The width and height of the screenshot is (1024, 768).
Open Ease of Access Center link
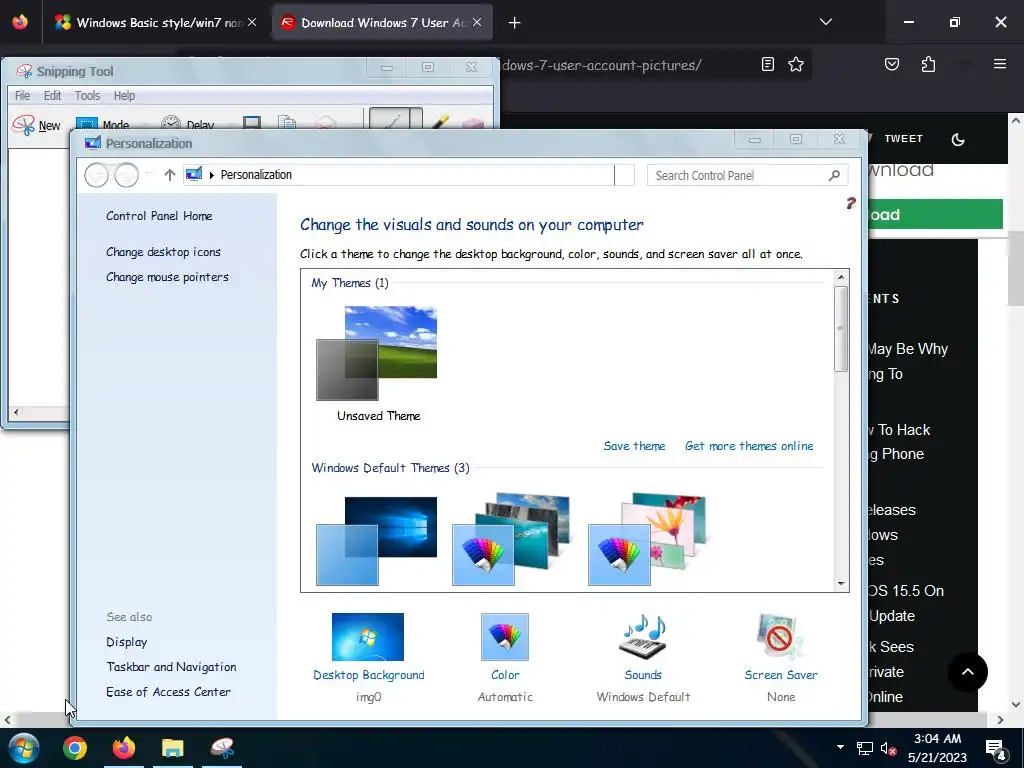tap(168, 692)
